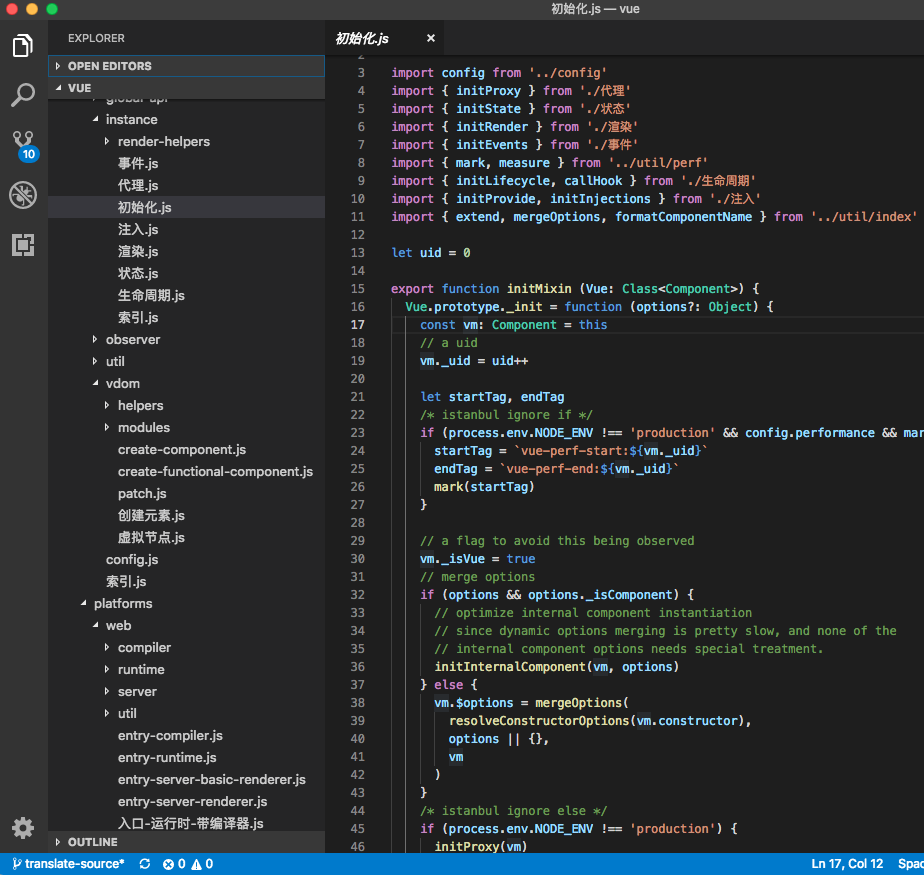Click the translate-source* branch indicator
The height and width of the screenshot is (875, 924).
[68, 864]
